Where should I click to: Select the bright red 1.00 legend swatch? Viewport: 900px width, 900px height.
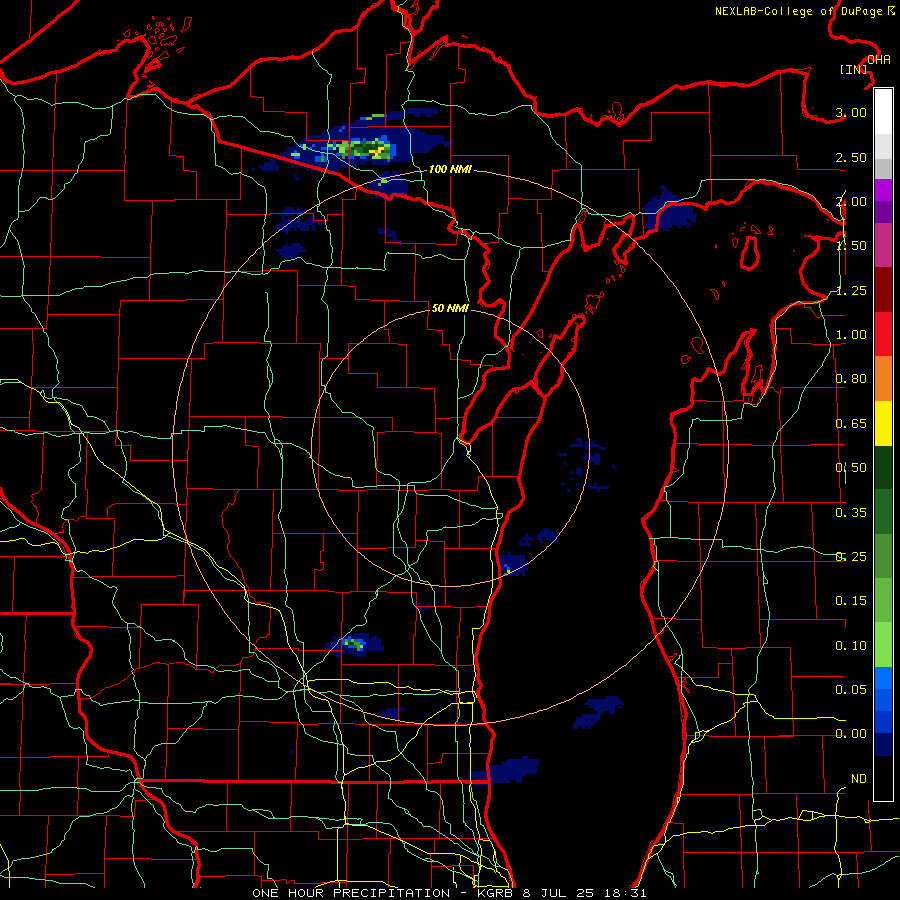pos(883,334)
